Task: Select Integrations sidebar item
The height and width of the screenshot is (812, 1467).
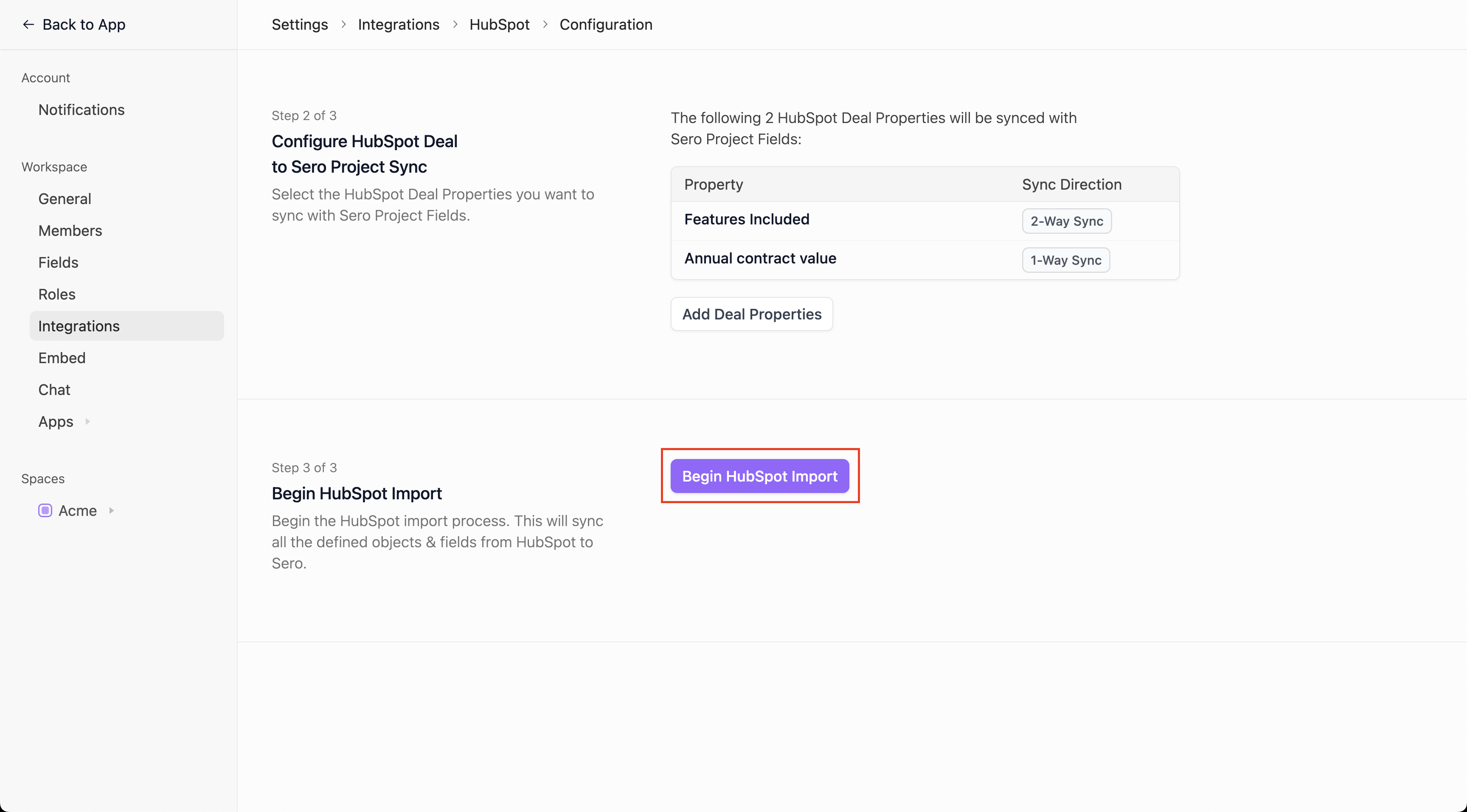Action: click(79, 326)
